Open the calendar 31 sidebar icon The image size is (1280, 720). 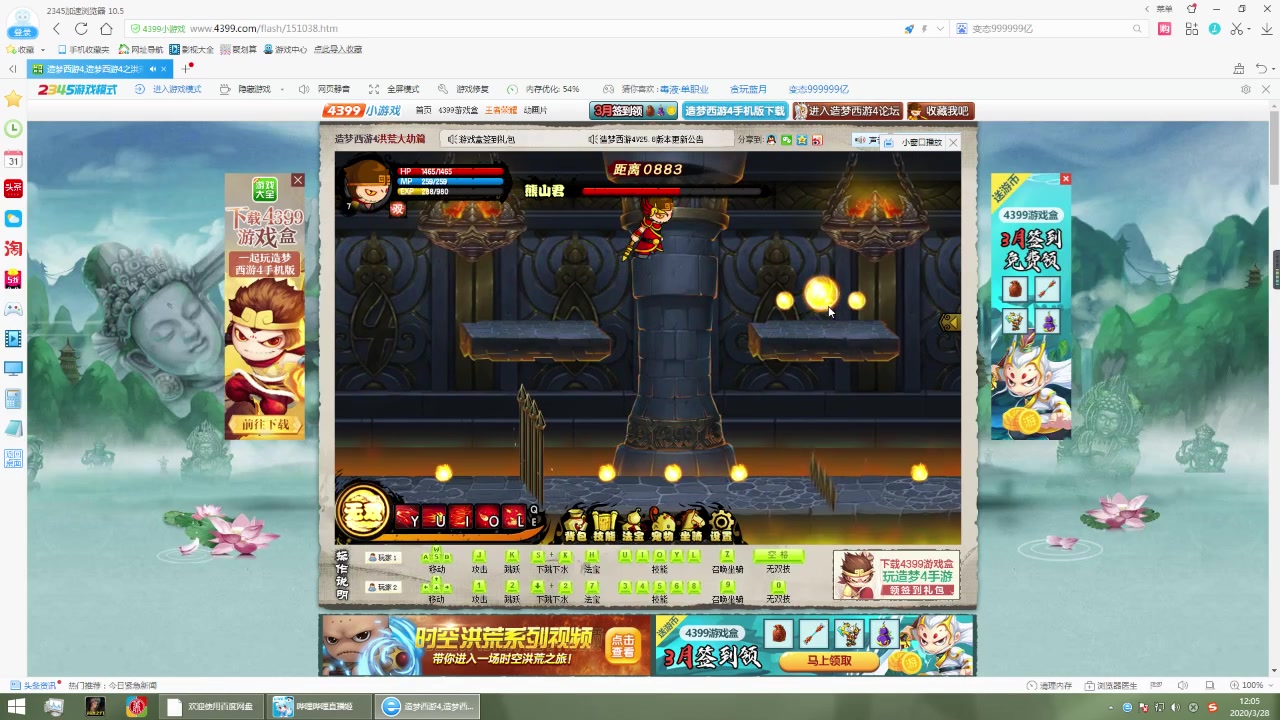coord(13,159)
